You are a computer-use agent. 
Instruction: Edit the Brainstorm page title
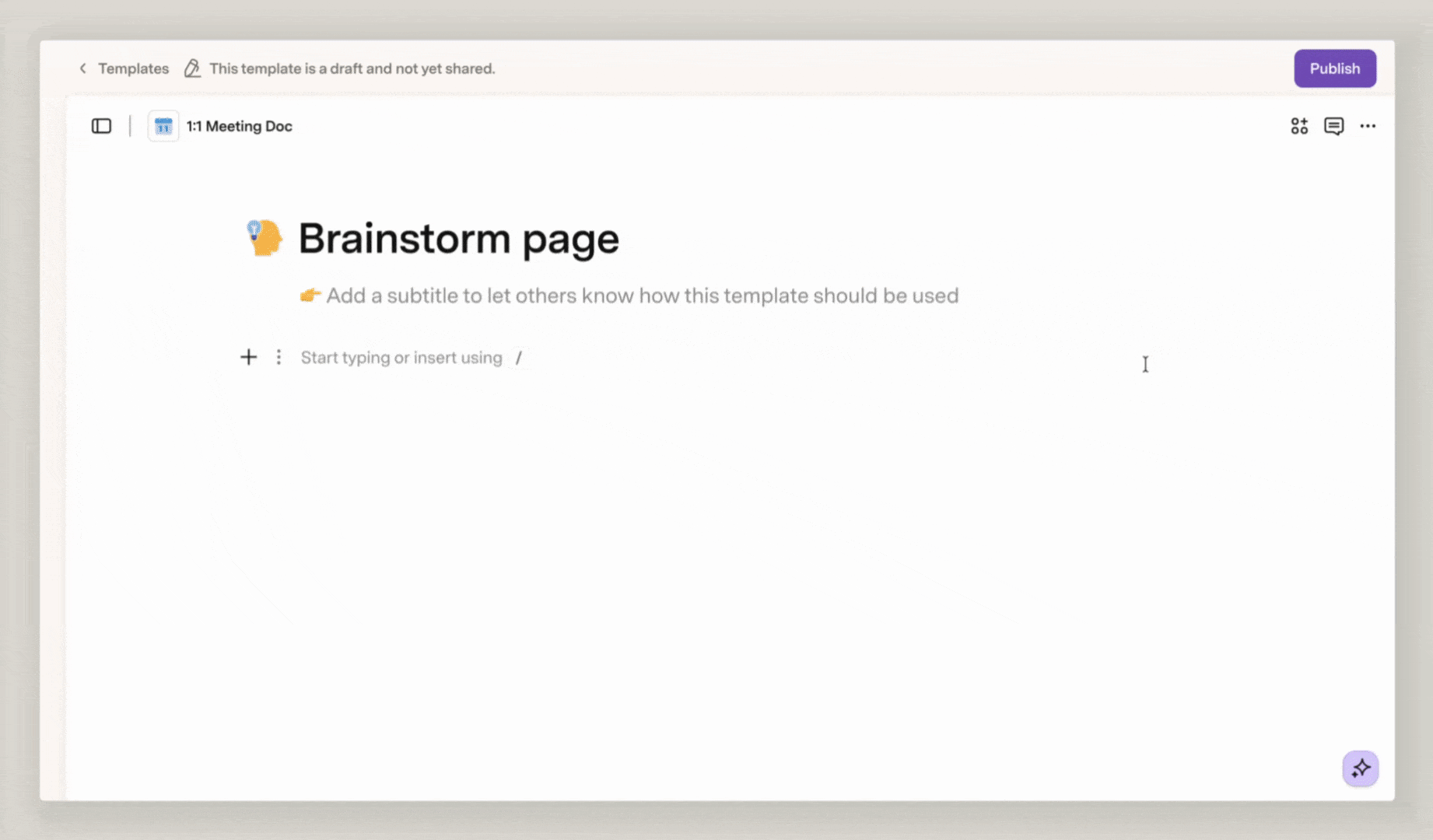(x=459, y=238)
